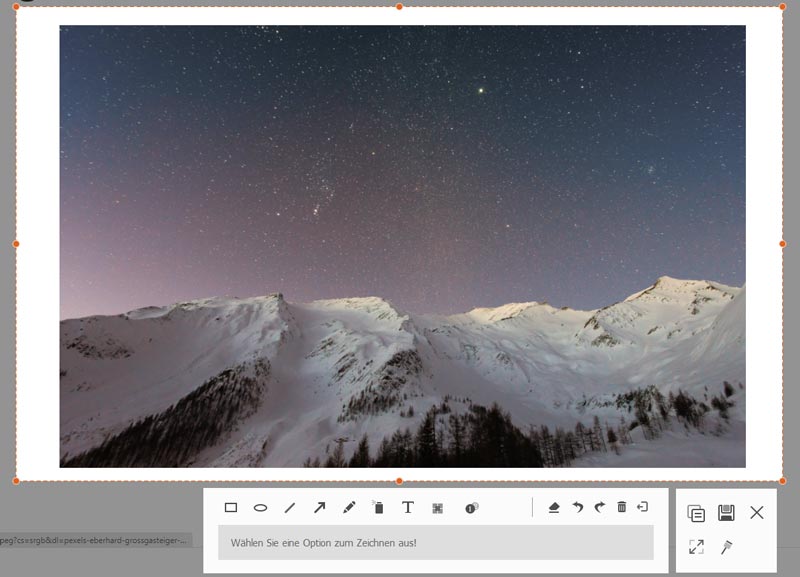
Task: Expand the screenshot to full screen
Action: (x=697, y=547)
